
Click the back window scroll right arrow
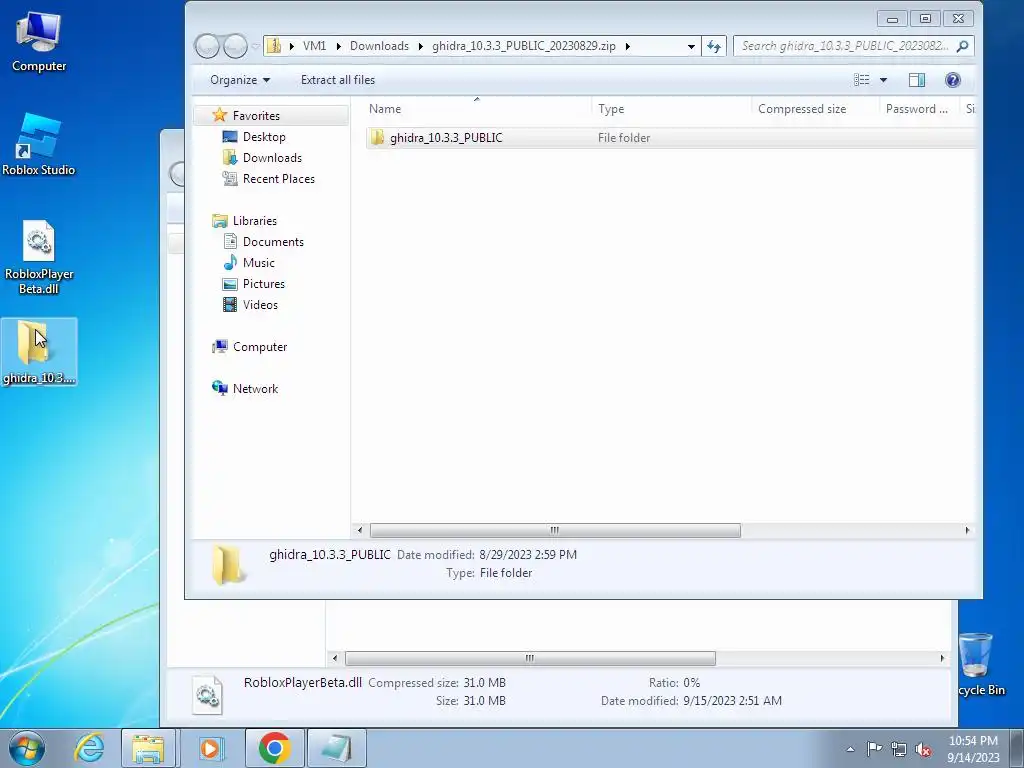[942, 658]
